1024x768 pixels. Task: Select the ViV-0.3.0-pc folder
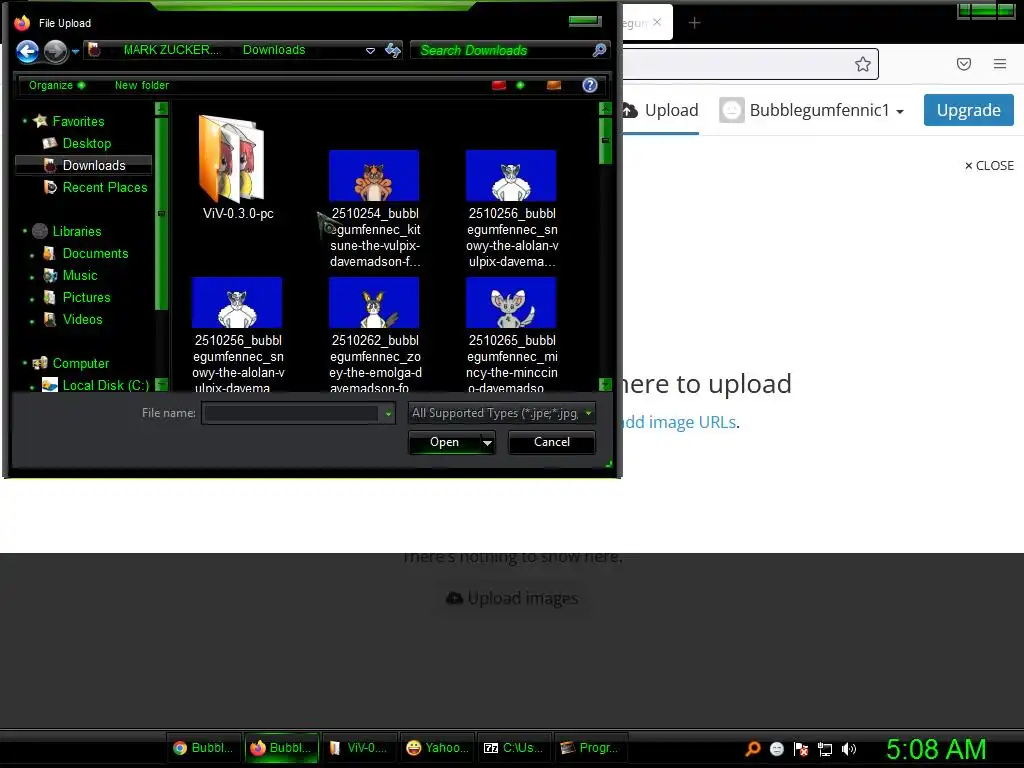(x=238, y=168)
